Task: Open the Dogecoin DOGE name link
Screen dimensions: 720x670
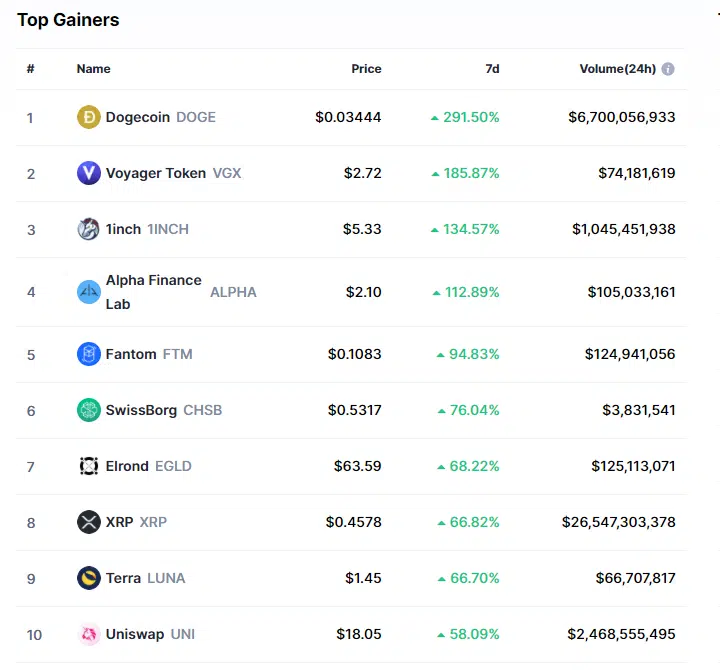Action: coord(160,117)
